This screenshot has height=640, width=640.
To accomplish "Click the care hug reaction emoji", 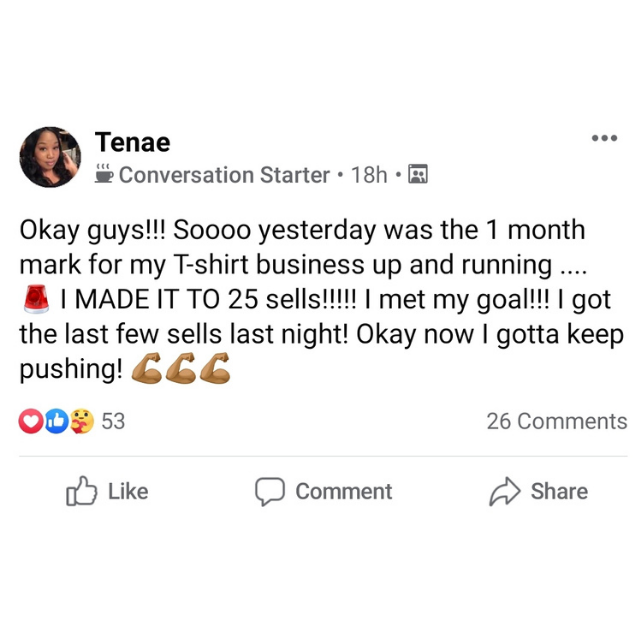I will point(82,421).
